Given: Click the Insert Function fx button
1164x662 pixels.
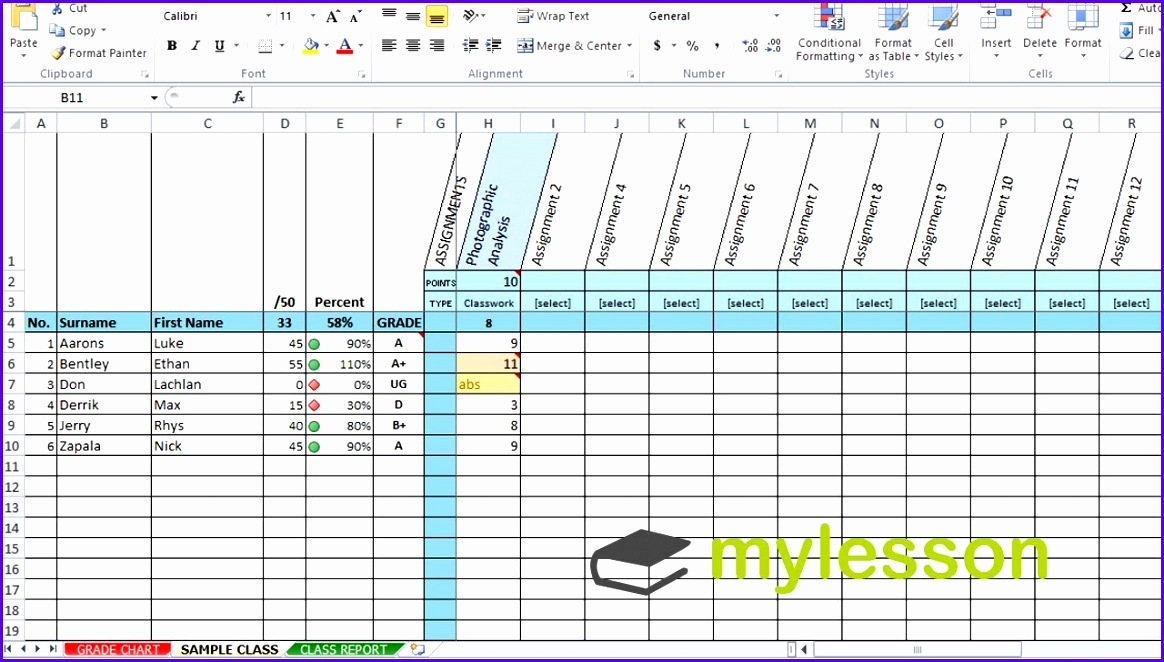Looking at the screenshot, I should [x=239, y=98].
